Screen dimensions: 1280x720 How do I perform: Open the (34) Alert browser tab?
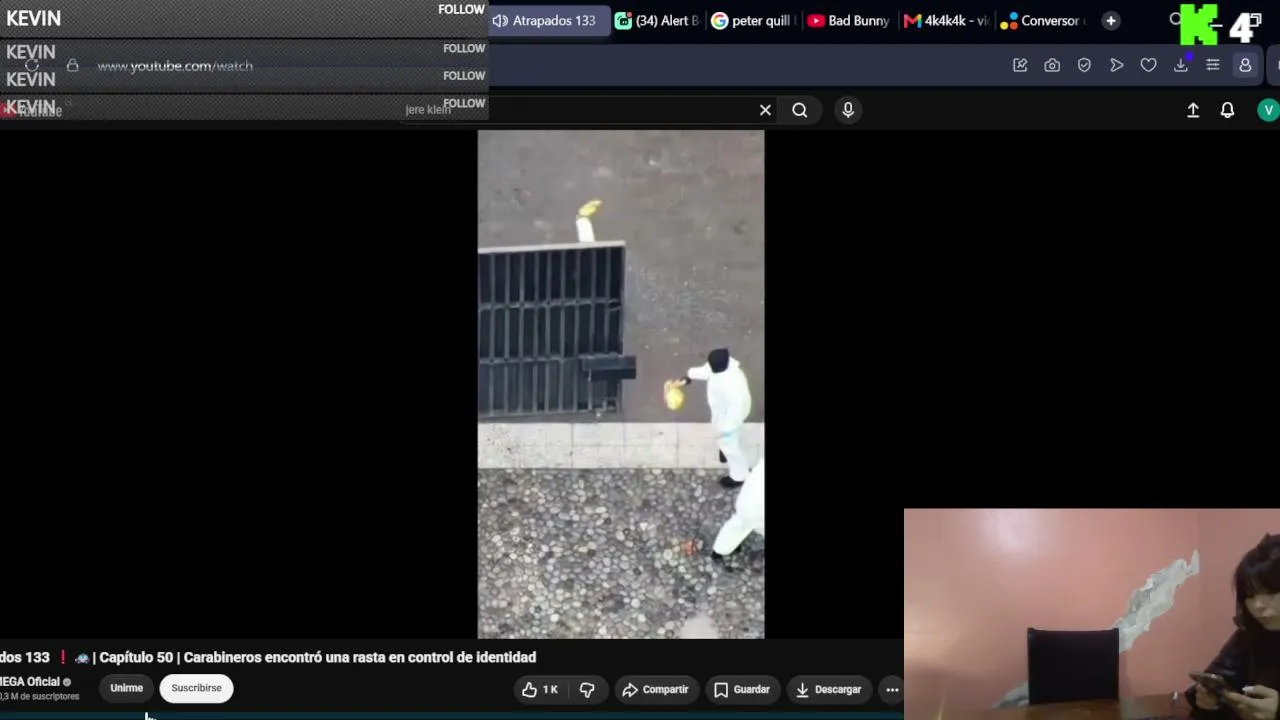657,21
